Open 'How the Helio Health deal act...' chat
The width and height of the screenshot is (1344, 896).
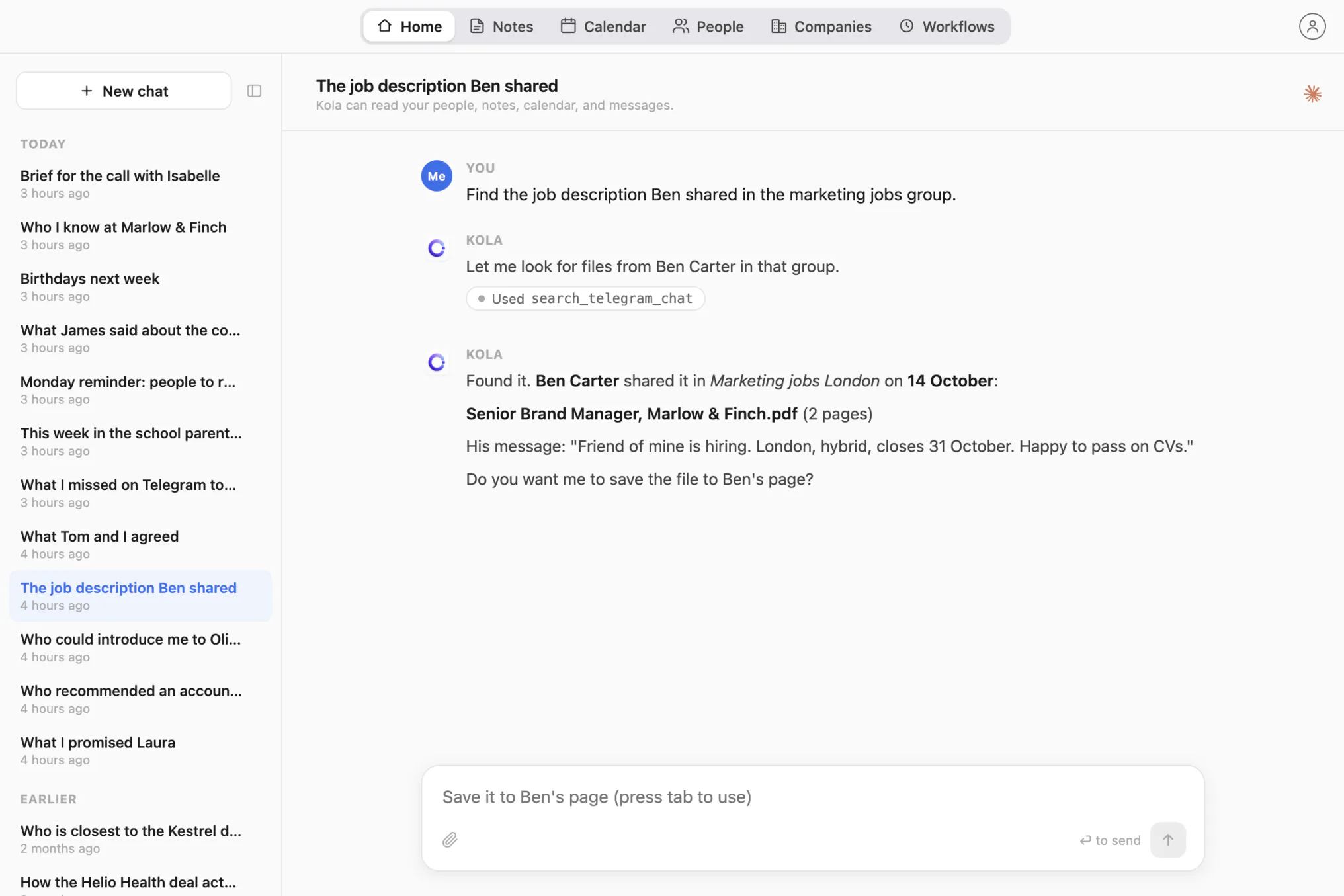[x=140, y=883]
